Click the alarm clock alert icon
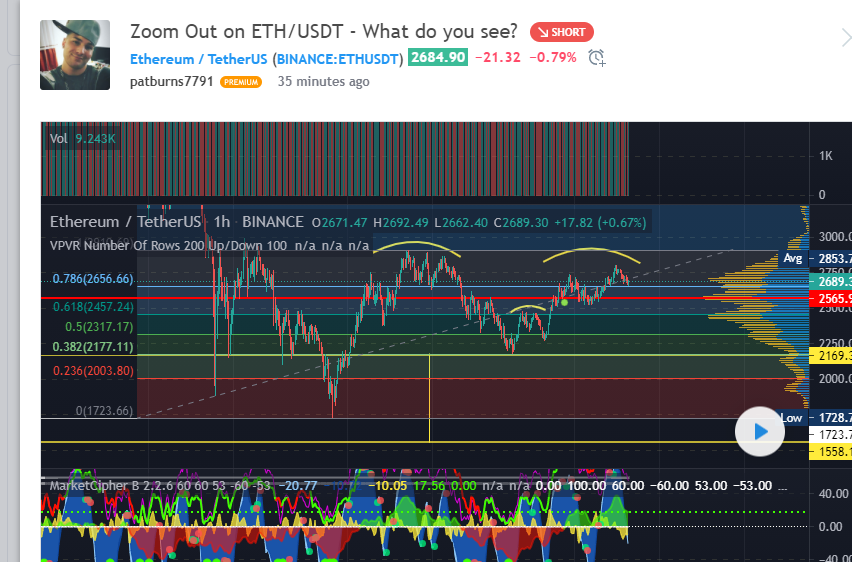This screenshot has height=562, width=852. 597,57
